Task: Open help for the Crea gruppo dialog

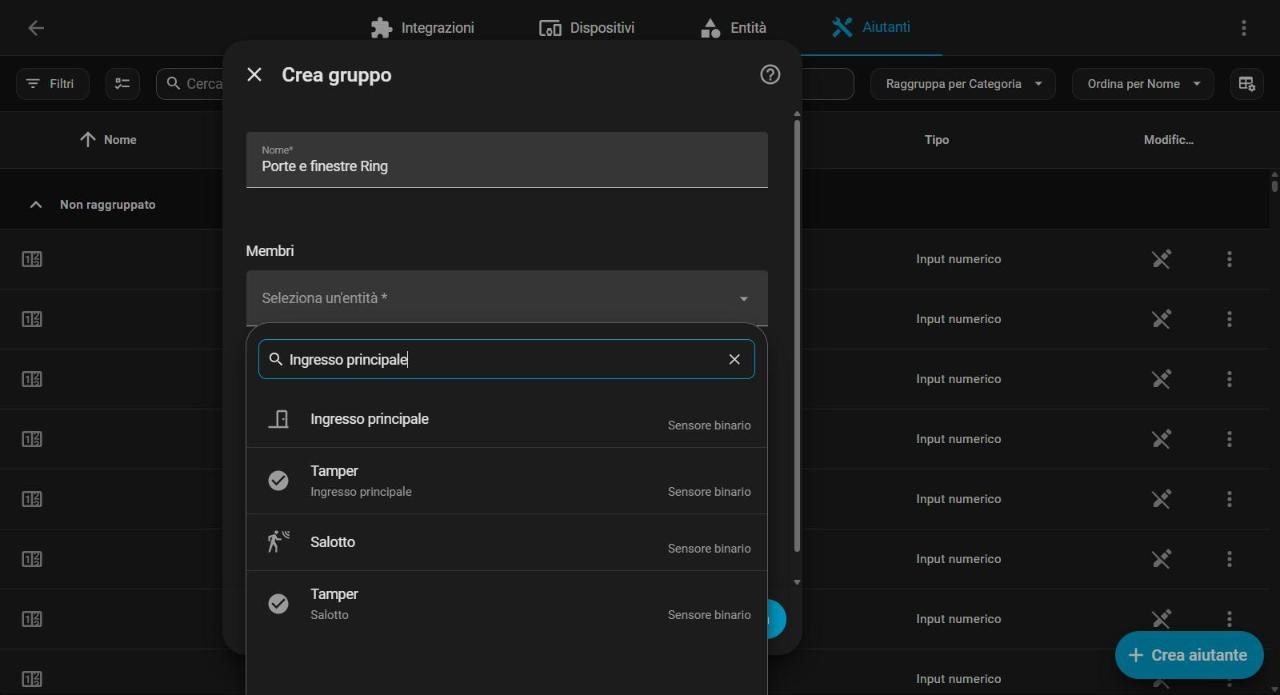Action: pos(770,74)
